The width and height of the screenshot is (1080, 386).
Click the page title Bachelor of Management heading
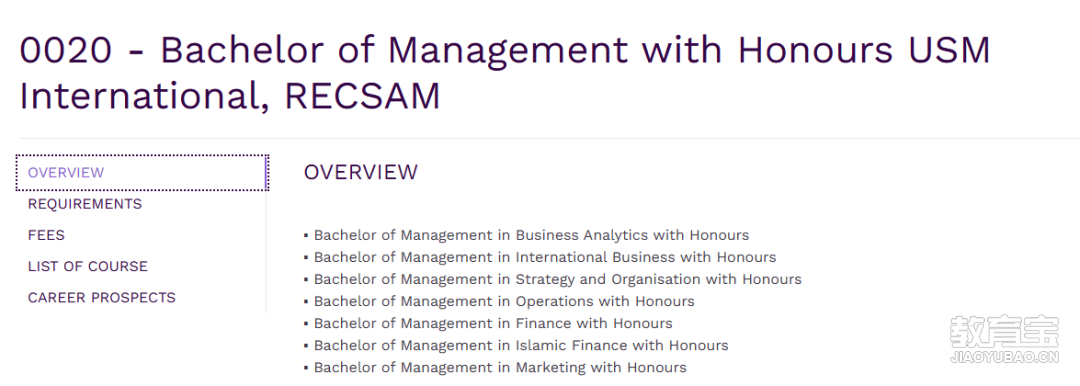[504, 72]
